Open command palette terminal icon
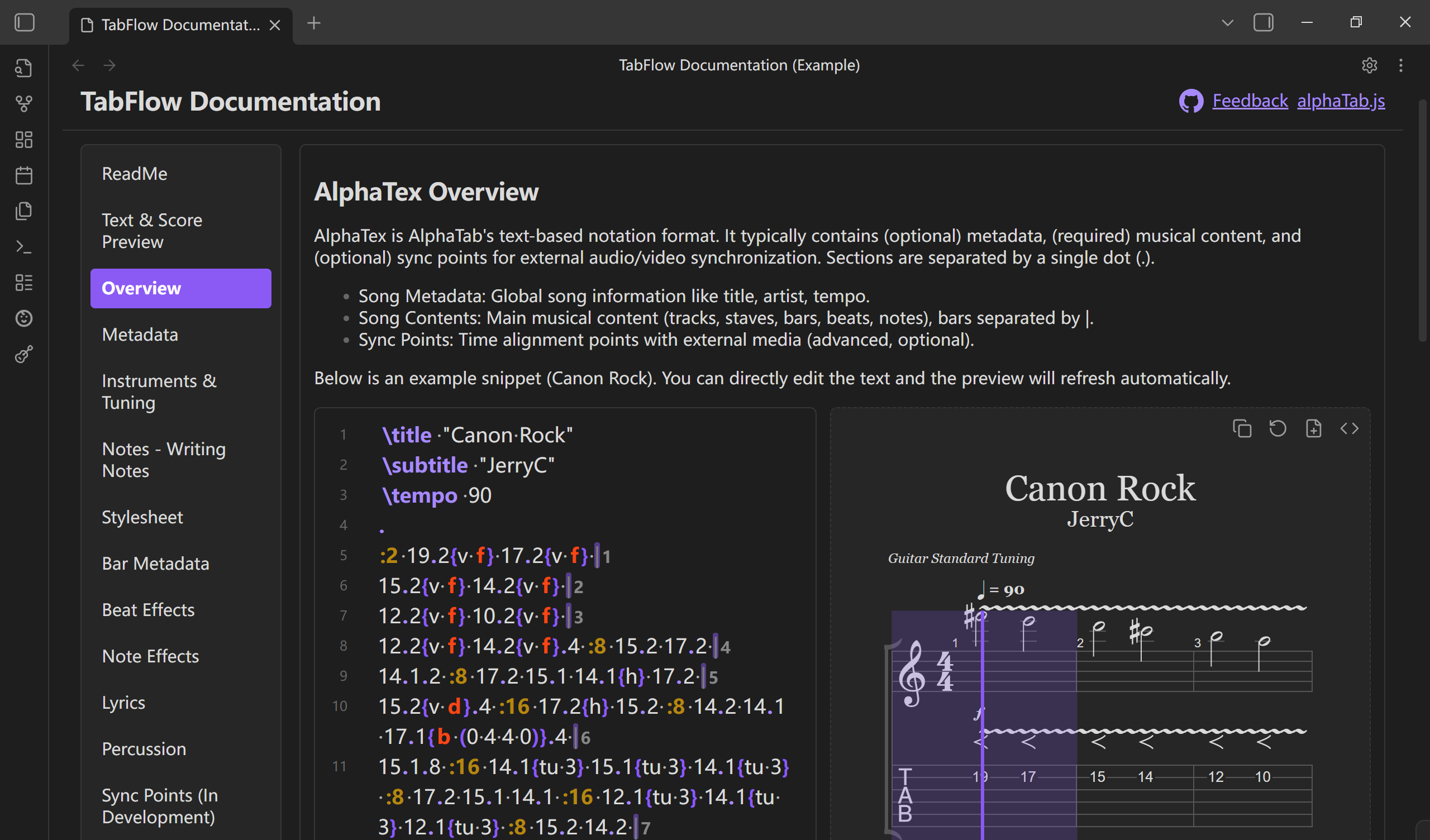This screenshot has height=840, width=1430. [24, 247]
